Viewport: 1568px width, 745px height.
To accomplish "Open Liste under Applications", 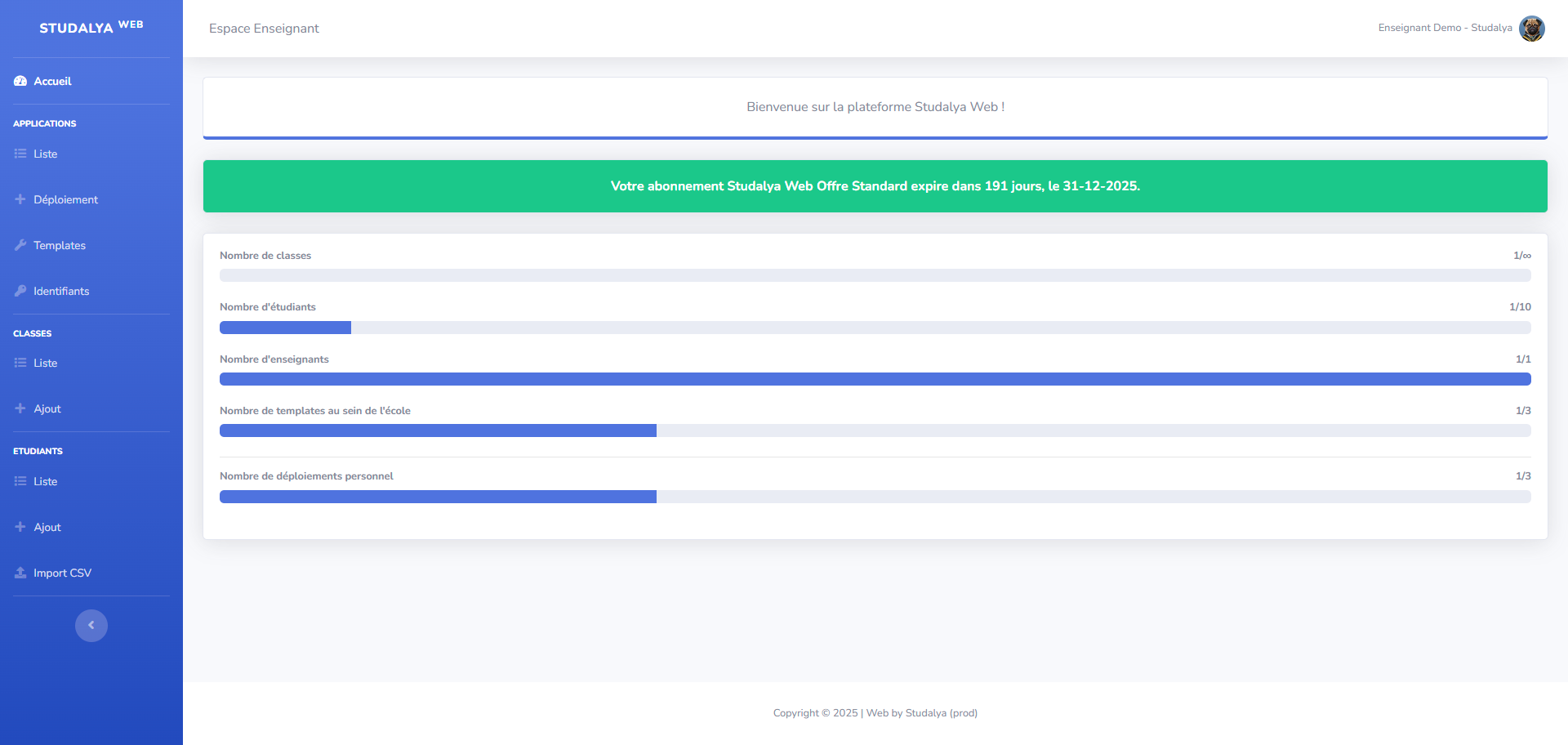I will [x=91, y=154].
